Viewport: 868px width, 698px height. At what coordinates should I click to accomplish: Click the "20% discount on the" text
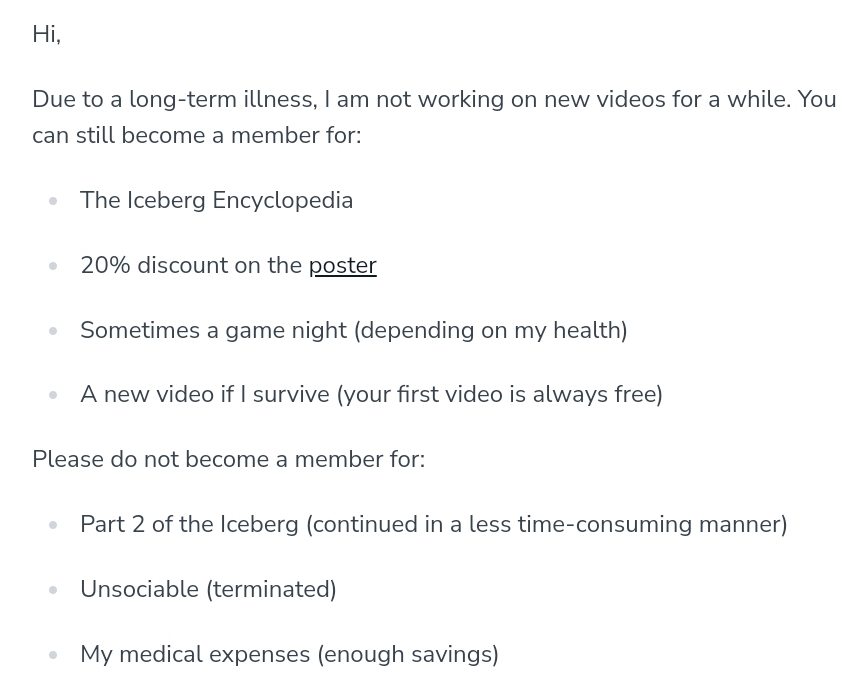click(190, 265)
